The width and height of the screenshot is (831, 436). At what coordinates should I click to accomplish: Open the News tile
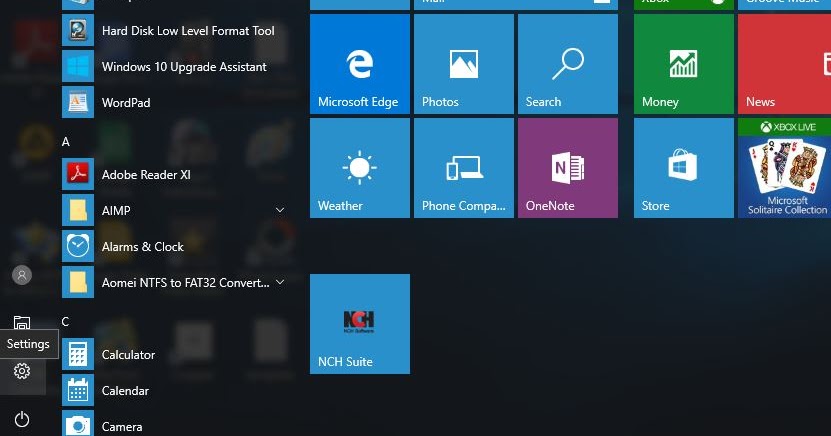[784, 64]
